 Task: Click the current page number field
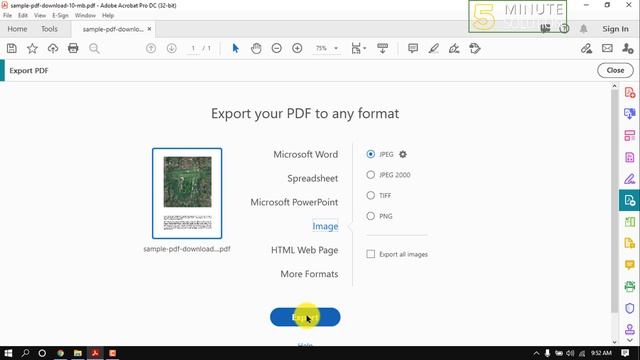click(x=193, y=48)
